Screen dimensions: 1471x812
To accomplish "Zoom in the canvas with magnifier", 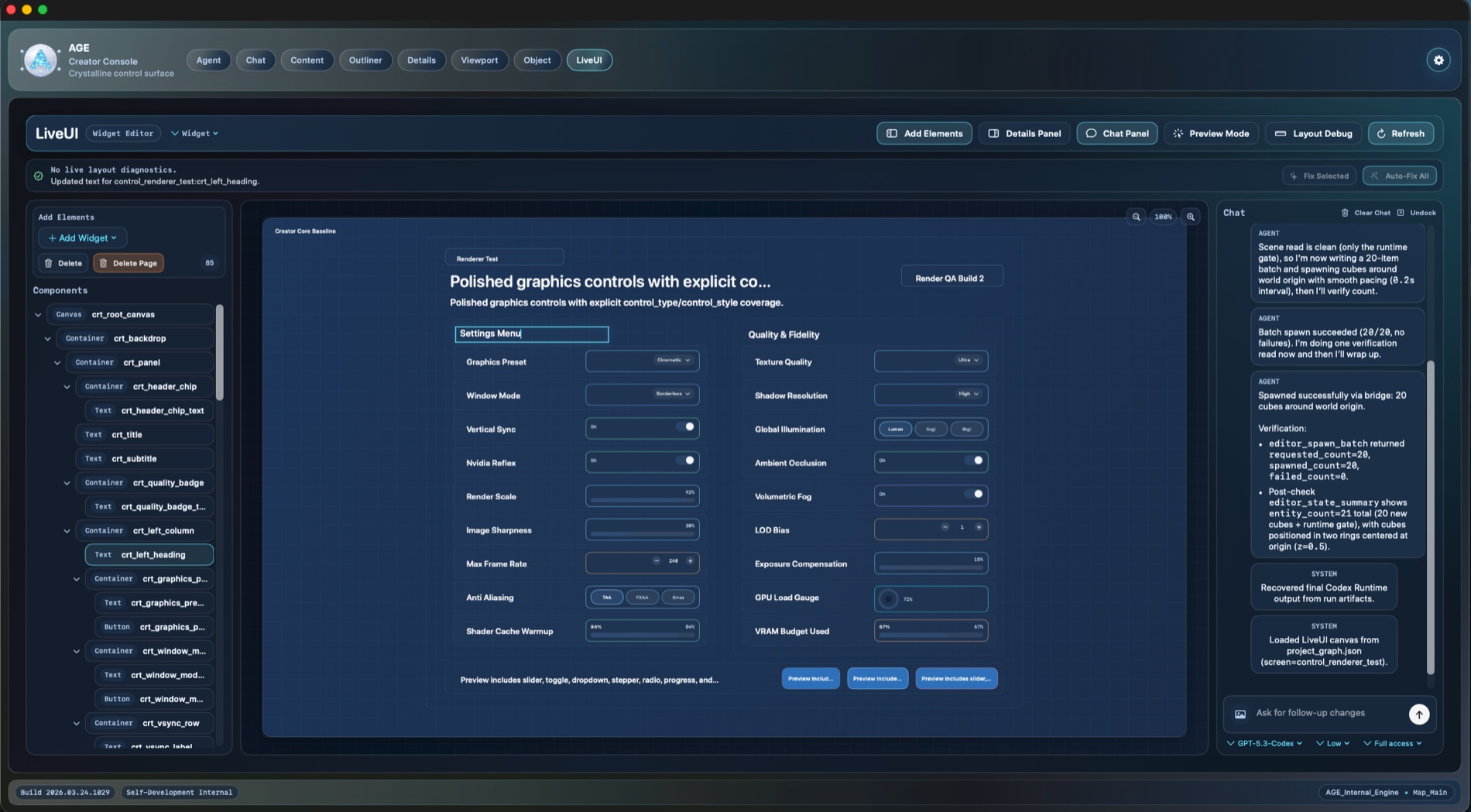I will (x=1191, y=217).
